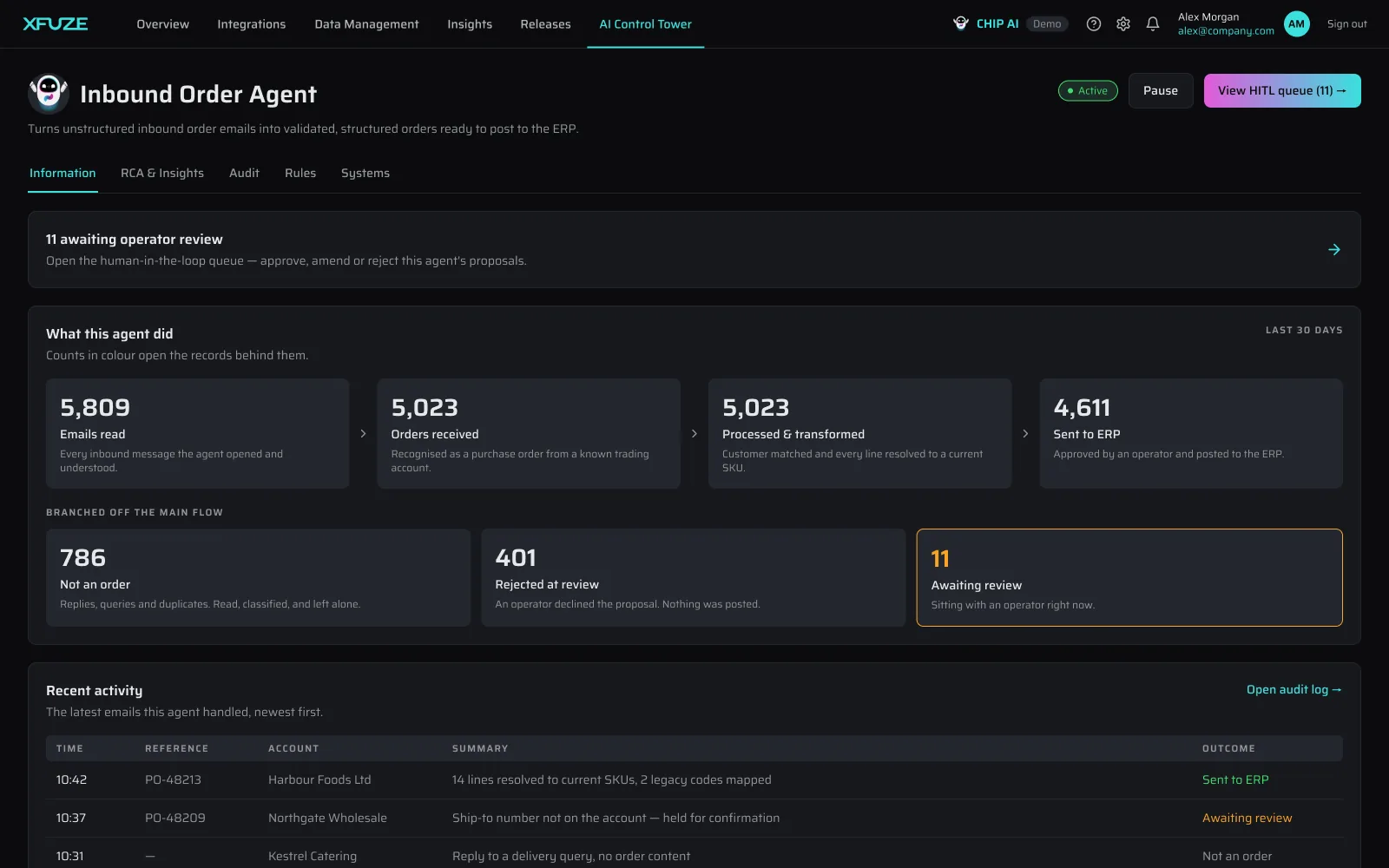The width and height of the screenshot is (1389, 868).
Task: Switch to the Audit tab
Action: point(244,173)
